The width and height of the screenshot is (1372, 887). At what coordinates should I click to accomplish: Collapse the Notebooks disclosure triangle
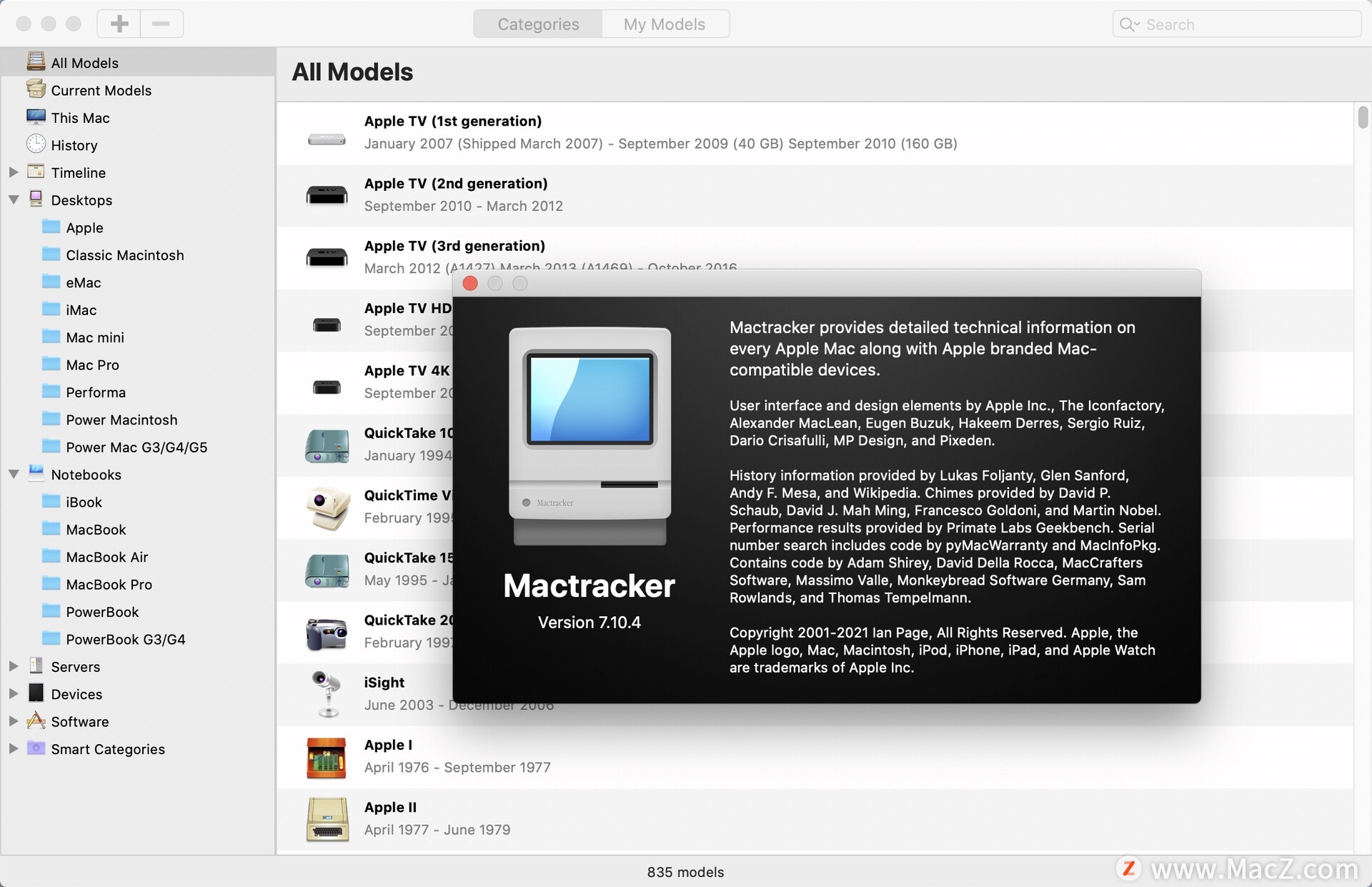coord(13,474)
